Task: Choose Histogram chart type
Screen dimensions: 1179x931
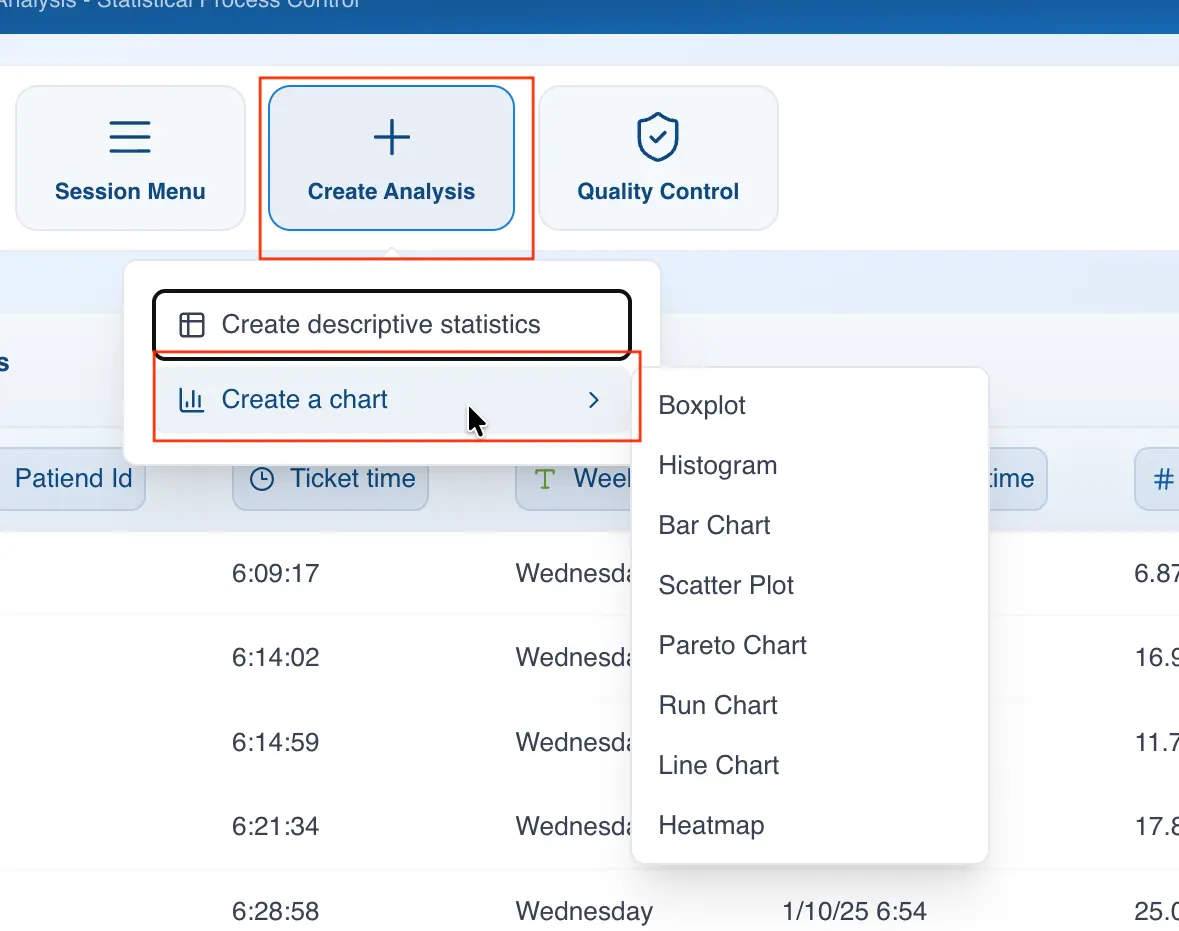Action: (x=717, y=465)
